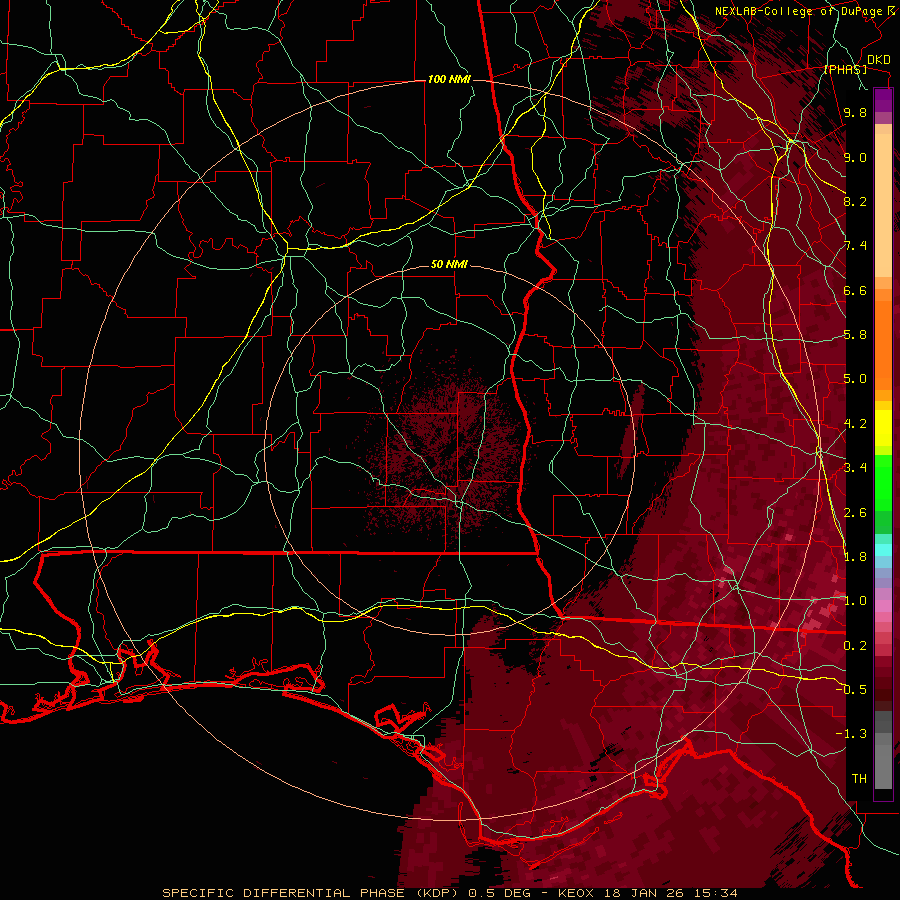900x900 pixels.
Task: Click the [PHAS] units label
Action: click(x=845, y=70)
